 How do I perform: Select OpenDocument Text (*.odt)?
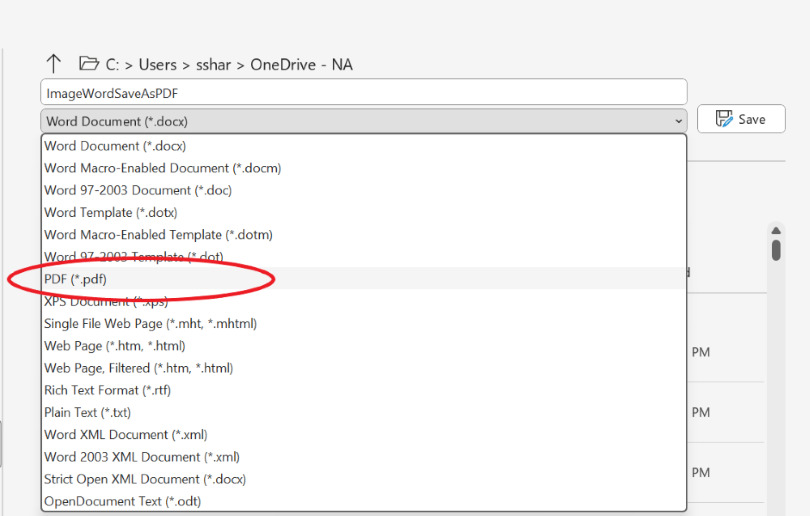(x=122, y=501)
